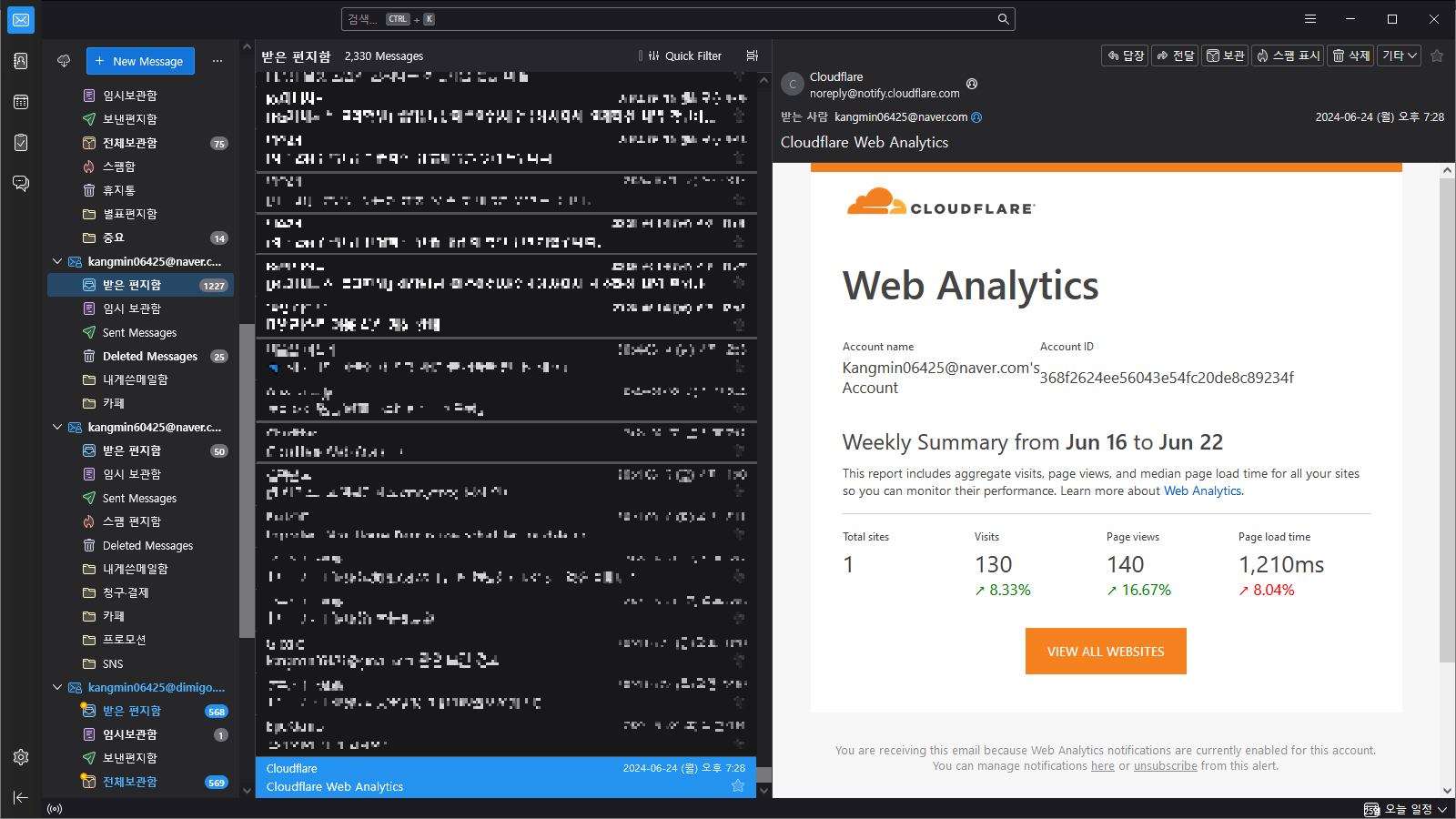This screenshot has height=819, width=1456.
Task: Open the Address Book space
Action: click(21, 61)
